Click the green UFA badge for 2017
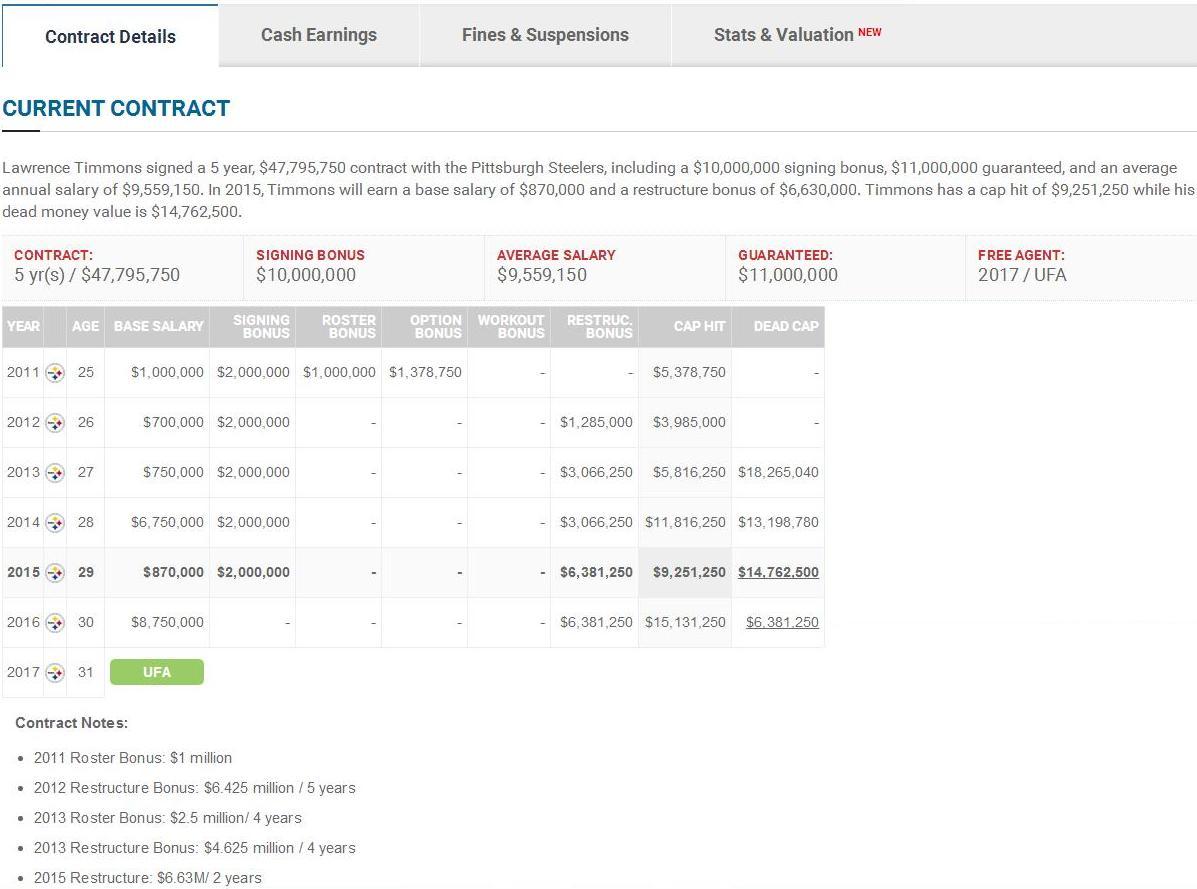 pyautogui.click(x=157, y=672)
